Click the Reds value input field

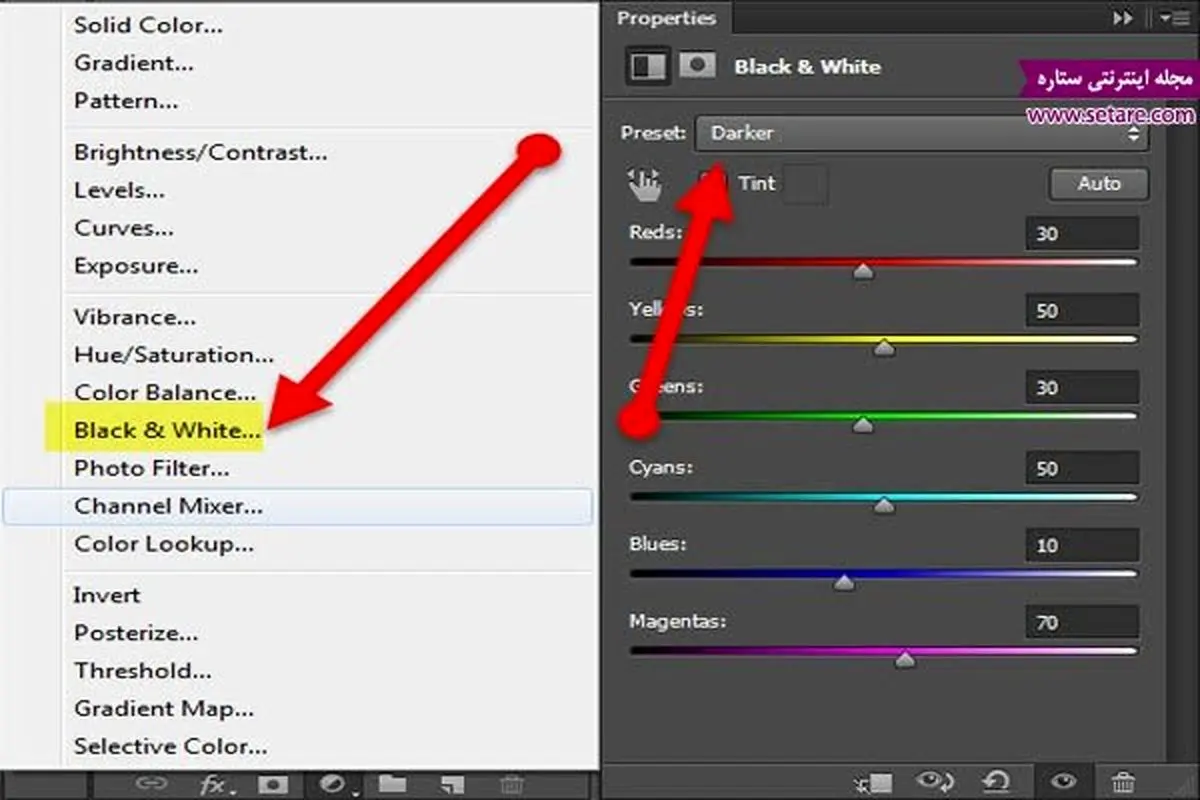(1082, 234)
